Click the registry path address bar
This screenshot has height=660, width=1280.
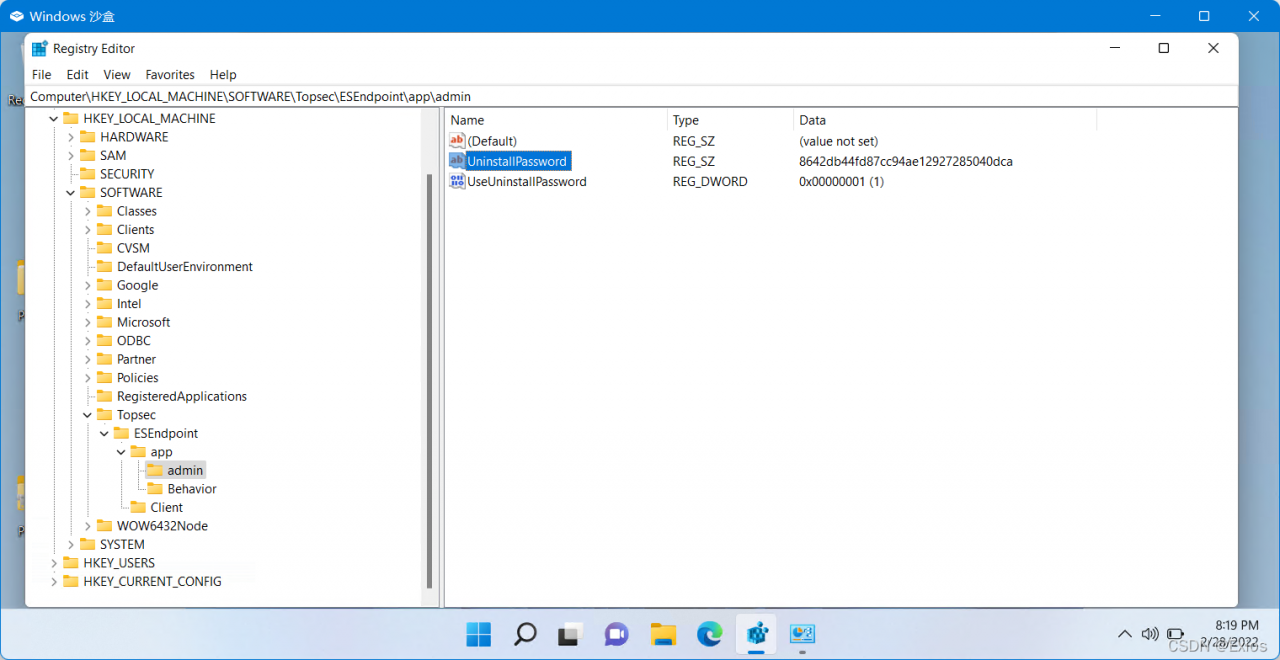pyautogui.click(x=632, y=97)
